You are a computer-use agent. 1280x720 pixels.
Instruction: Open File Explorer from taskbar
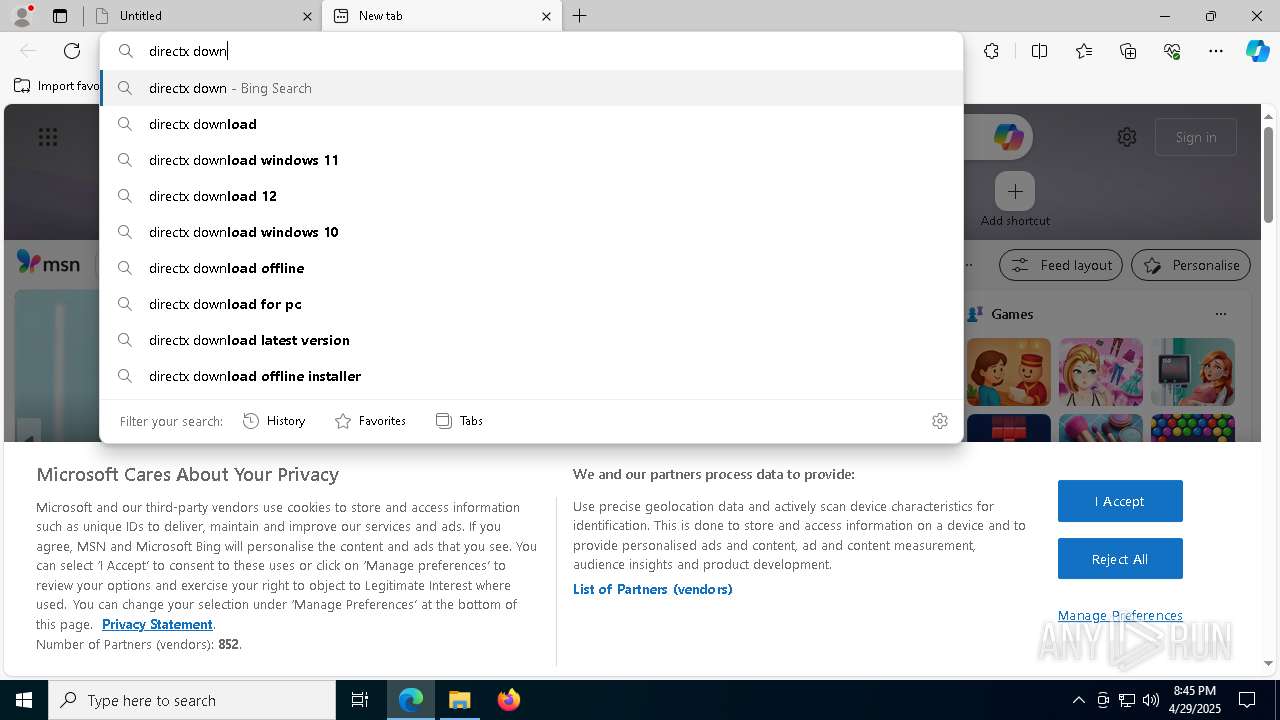(x=460, y=700)
